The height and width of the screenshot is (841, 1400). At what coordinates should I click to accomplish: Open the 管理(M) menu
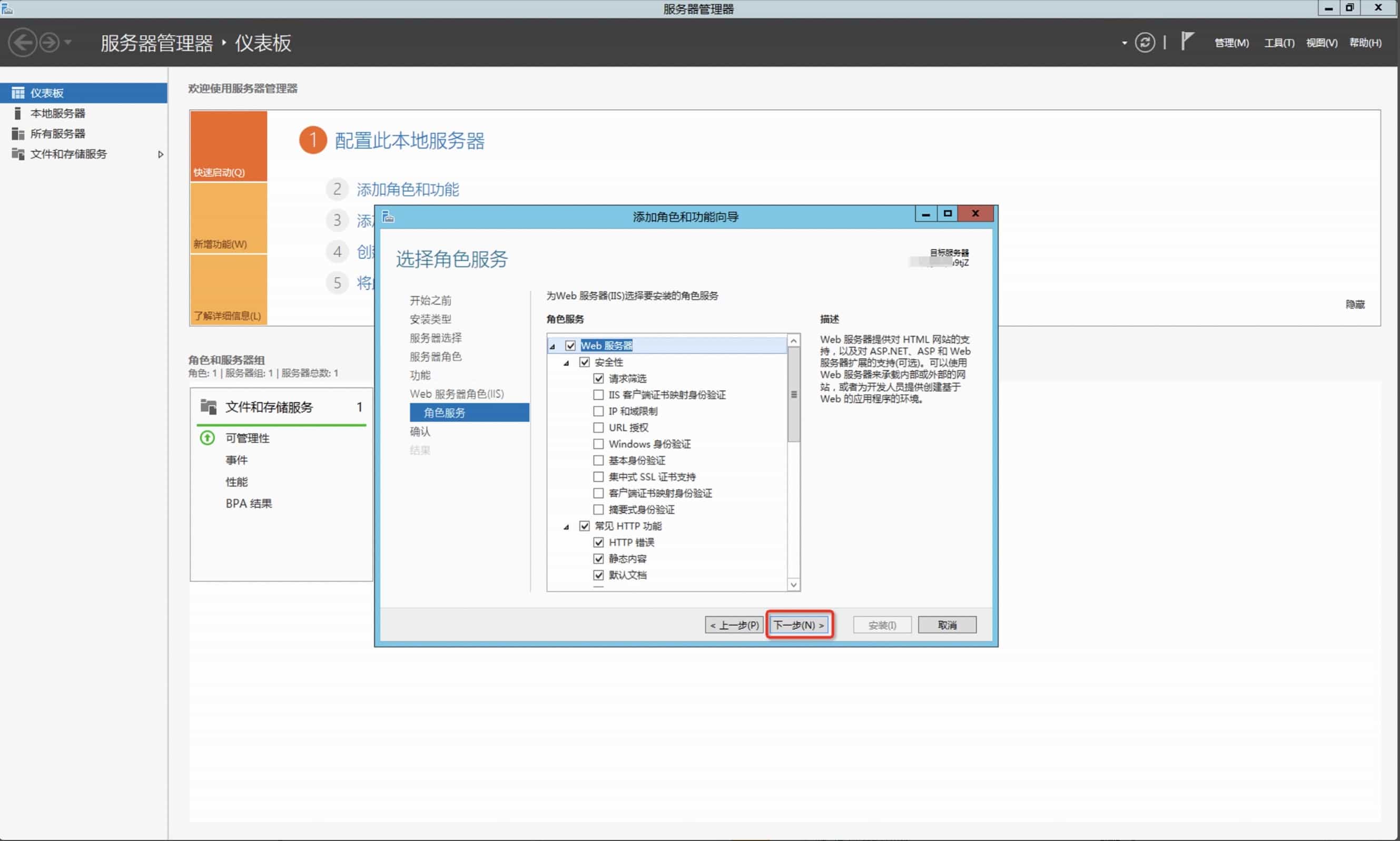tap(1231, 43)
